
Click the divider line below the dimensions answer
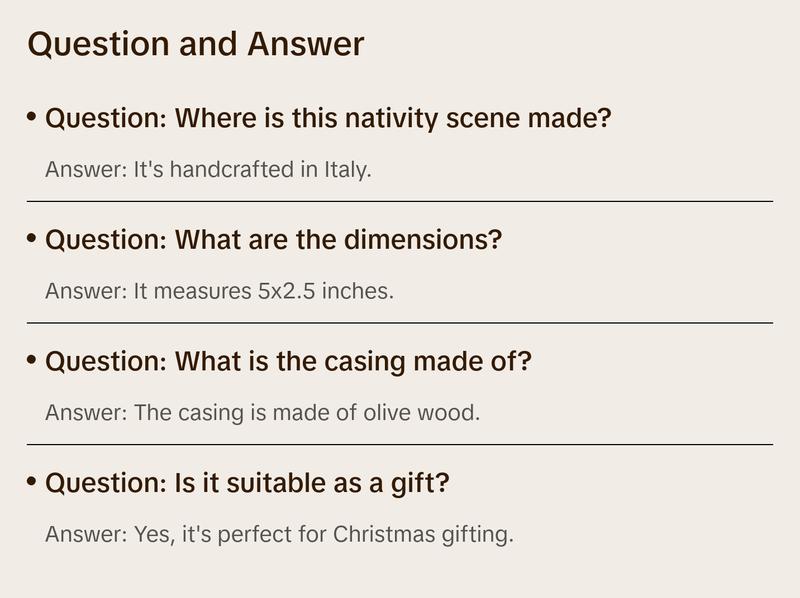[x=400, y=323]
